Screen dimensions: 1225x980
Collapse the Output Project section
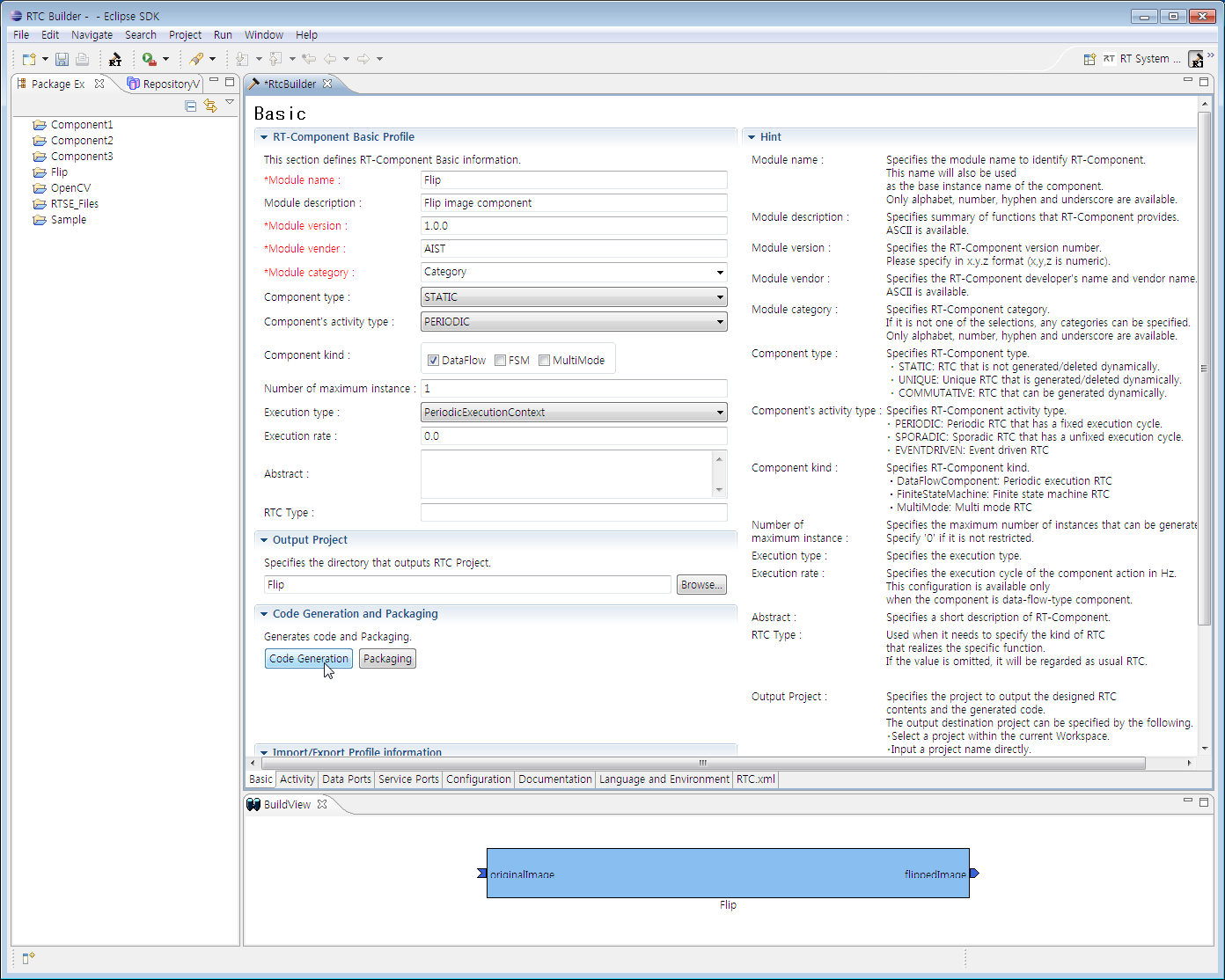click(263, 540)
